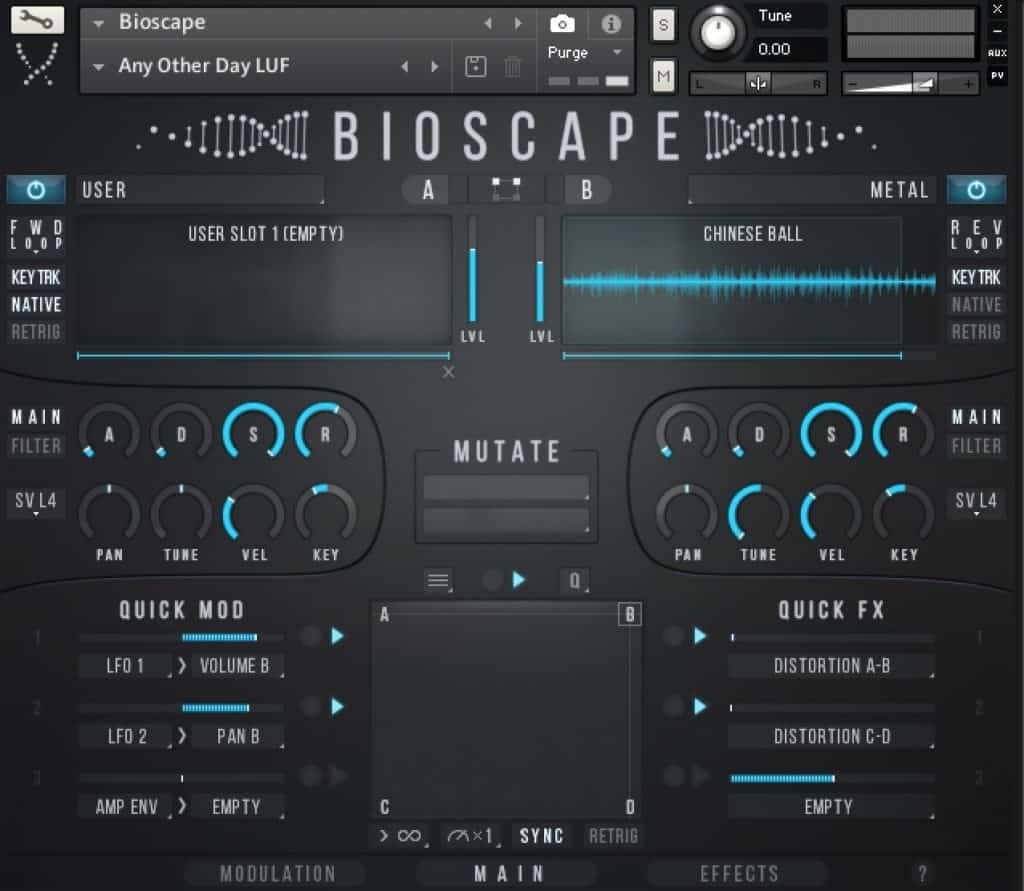The width and height of the screenshot is (1024, 891).
Task: Open layer A SV L4 filter type dropdown
Action: click(x=36, y=502)
